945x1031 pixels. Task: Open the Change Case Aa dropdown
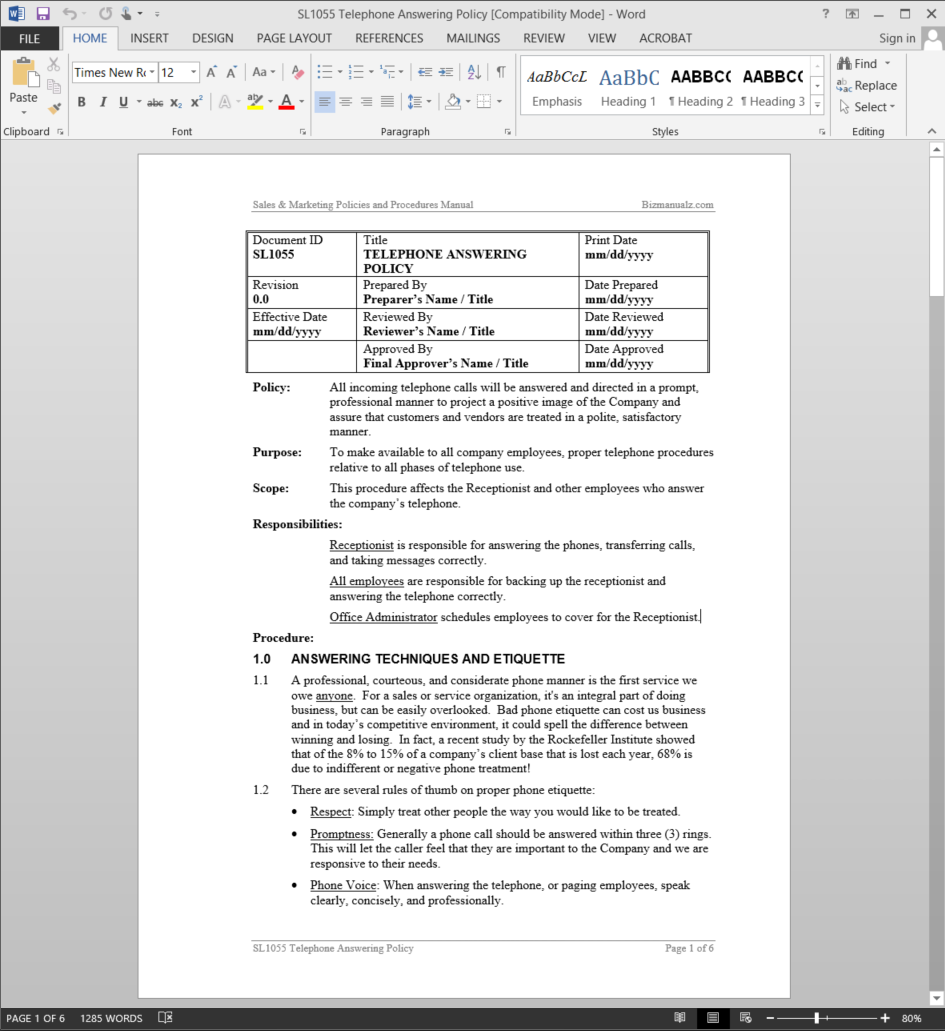coord(263,72)
